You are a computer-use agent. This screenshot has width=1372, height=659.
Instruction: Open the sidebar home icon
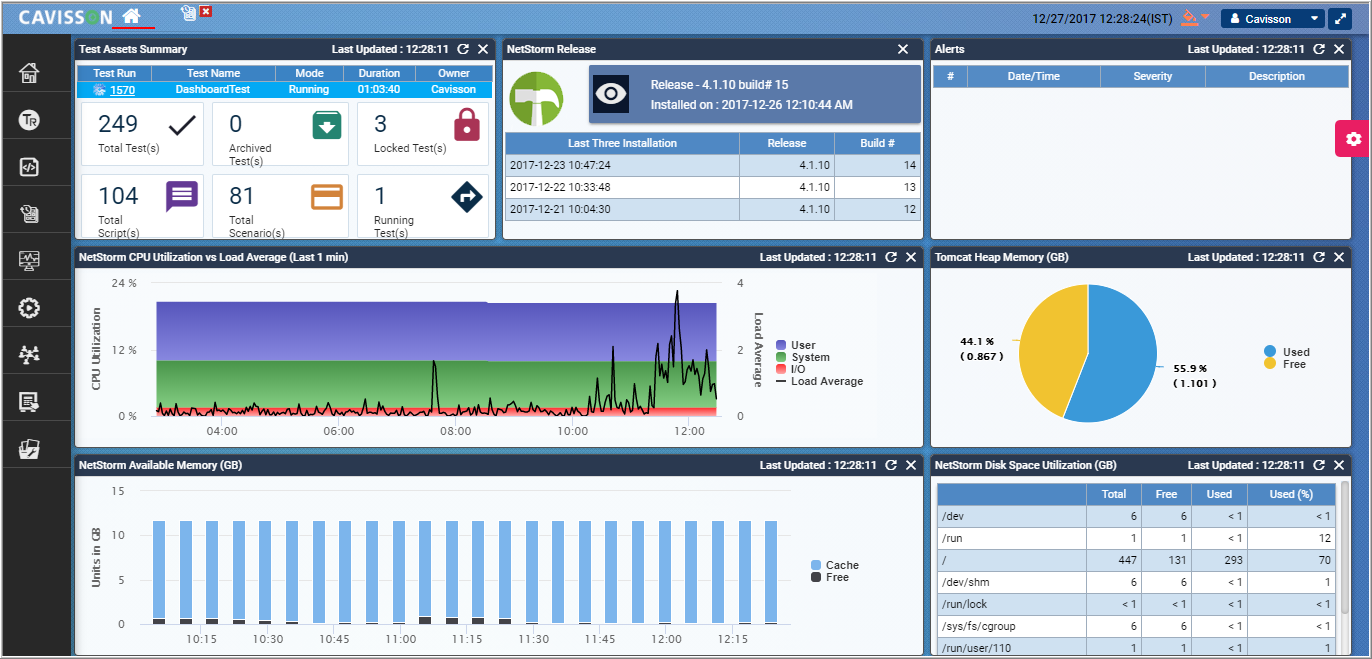point(29,73)
